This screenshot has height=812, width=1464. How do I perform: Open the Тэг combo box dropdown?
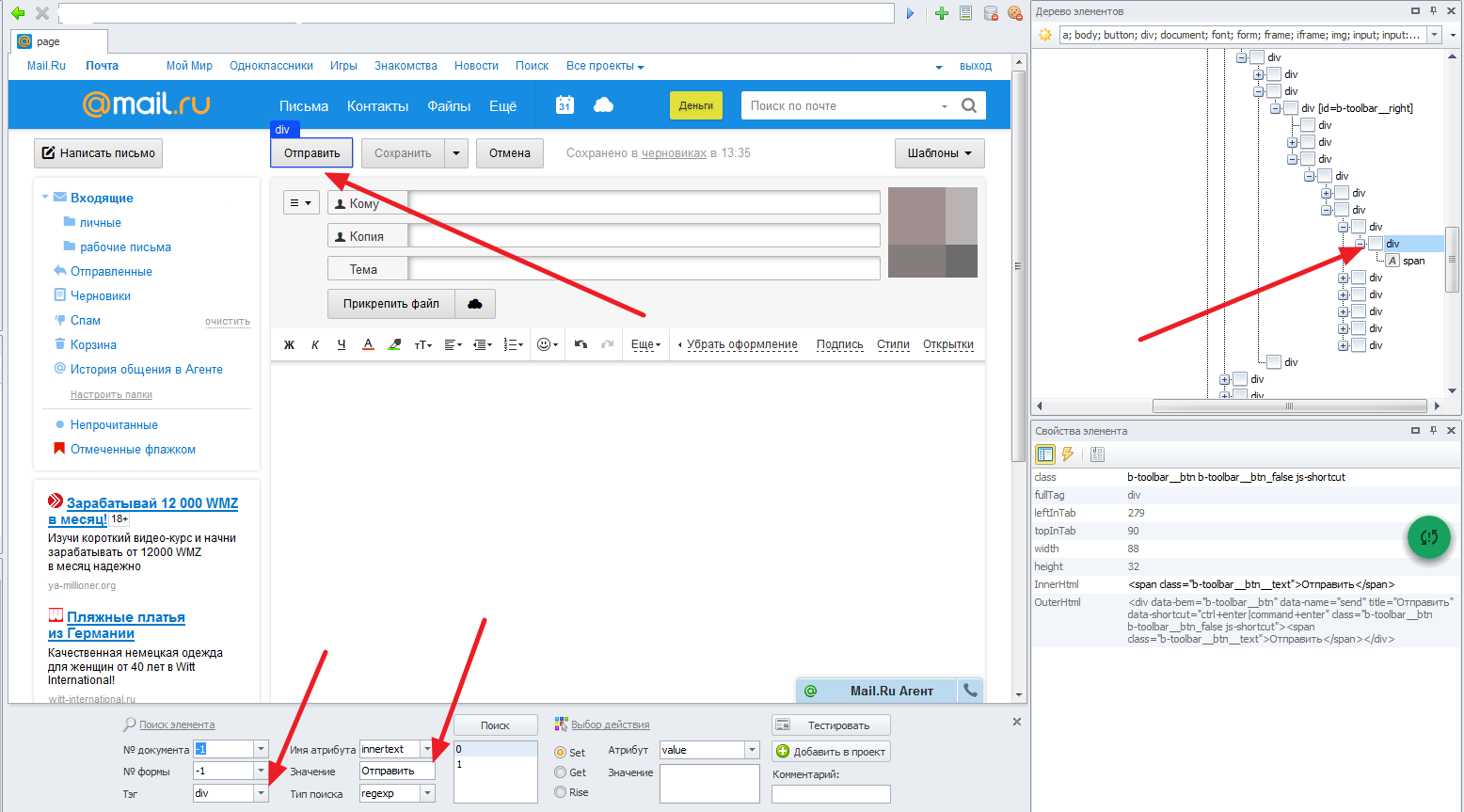[x=261, y=793]
